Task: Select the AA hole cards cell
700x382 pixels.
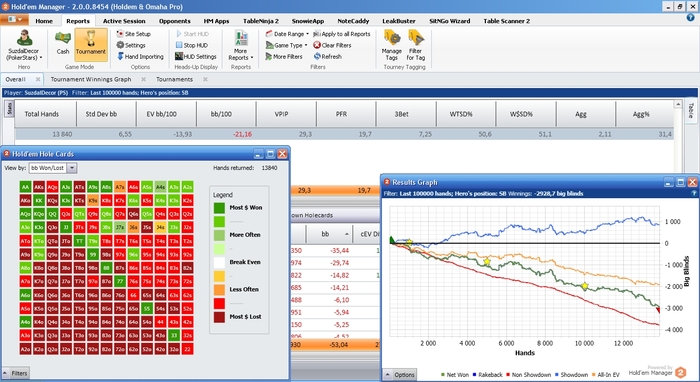Action: click(25, 187)
